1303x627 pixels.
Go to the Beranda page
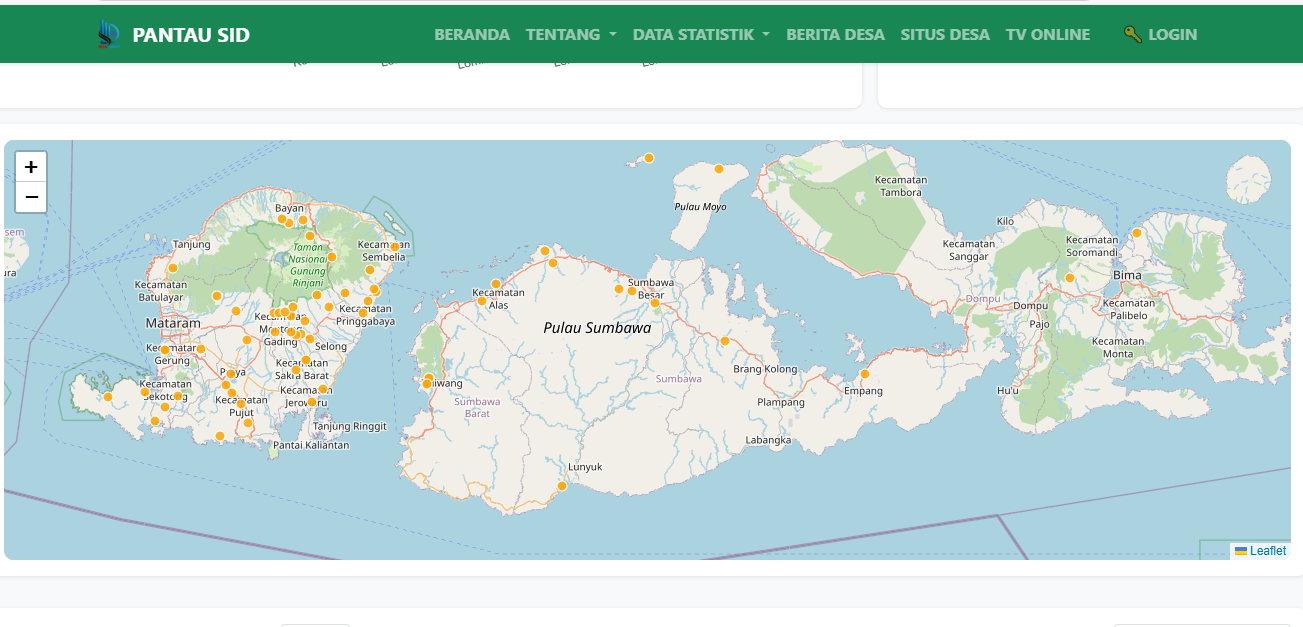472,34
